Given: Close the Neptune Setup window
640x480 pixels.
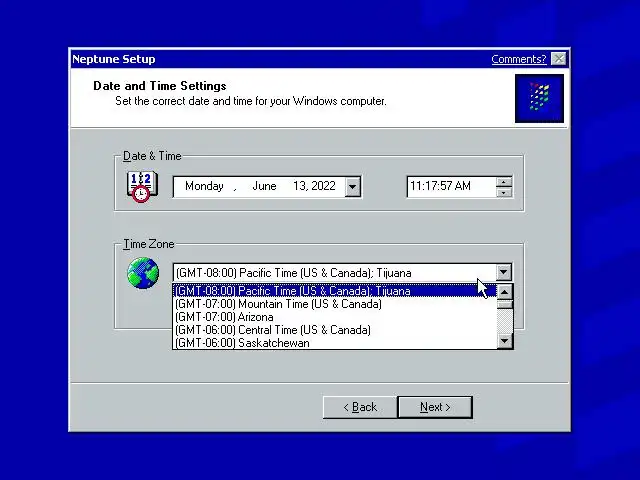Looking at the screenshot, I should (x=558, y=59).
